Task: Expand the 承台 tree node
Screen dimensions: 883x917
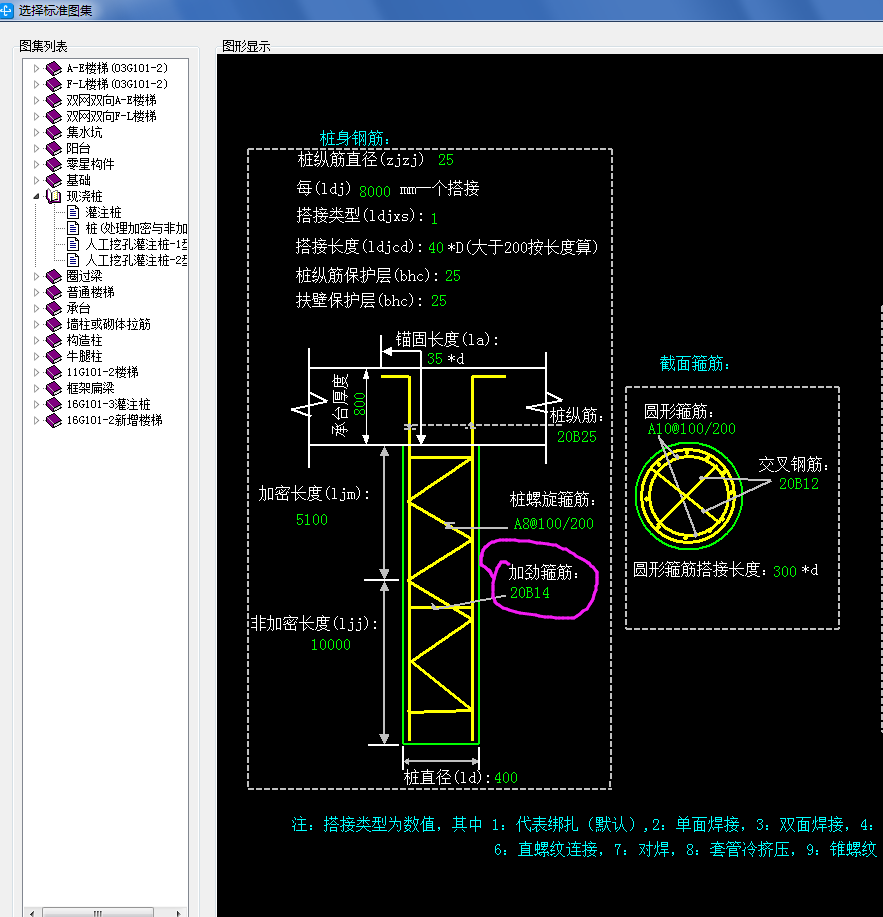Action: tap(36, 308)
